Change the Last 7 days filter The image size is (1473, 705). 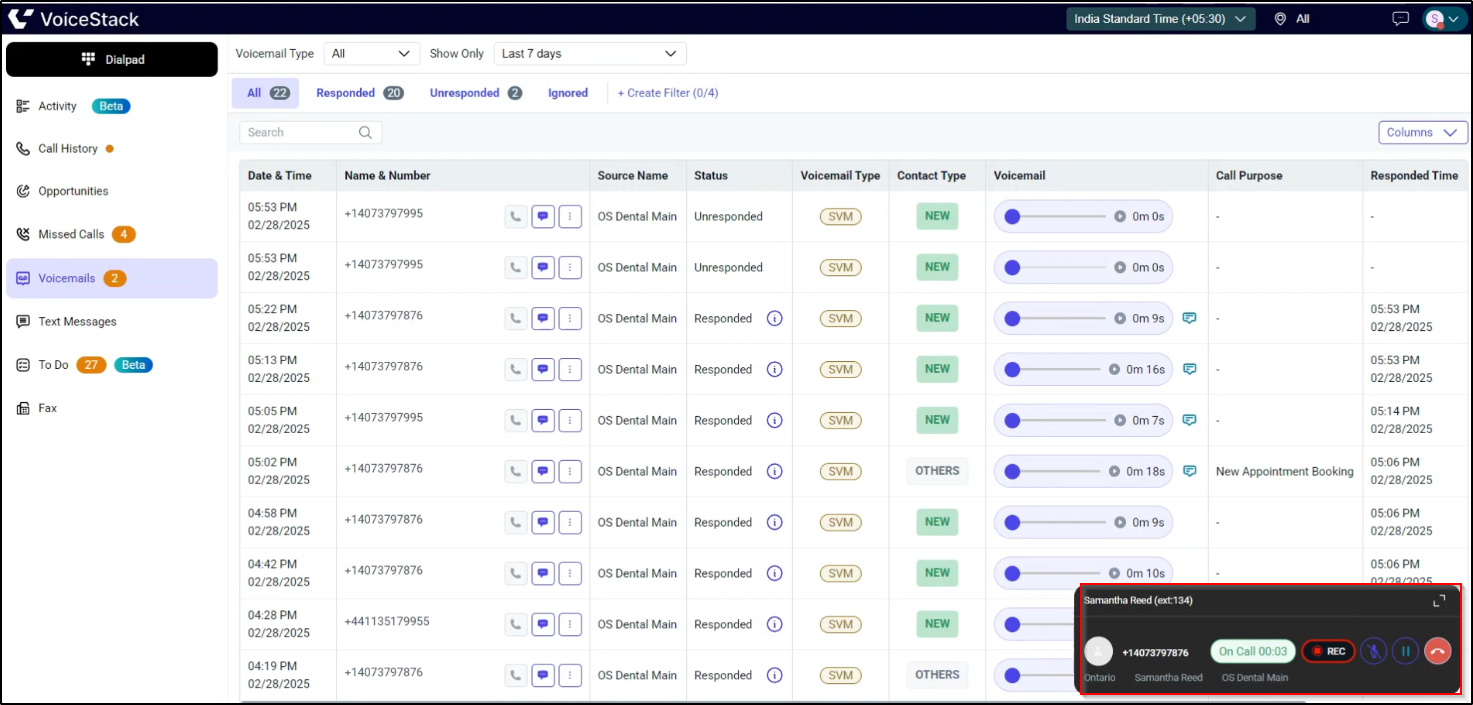pos(589,53)
